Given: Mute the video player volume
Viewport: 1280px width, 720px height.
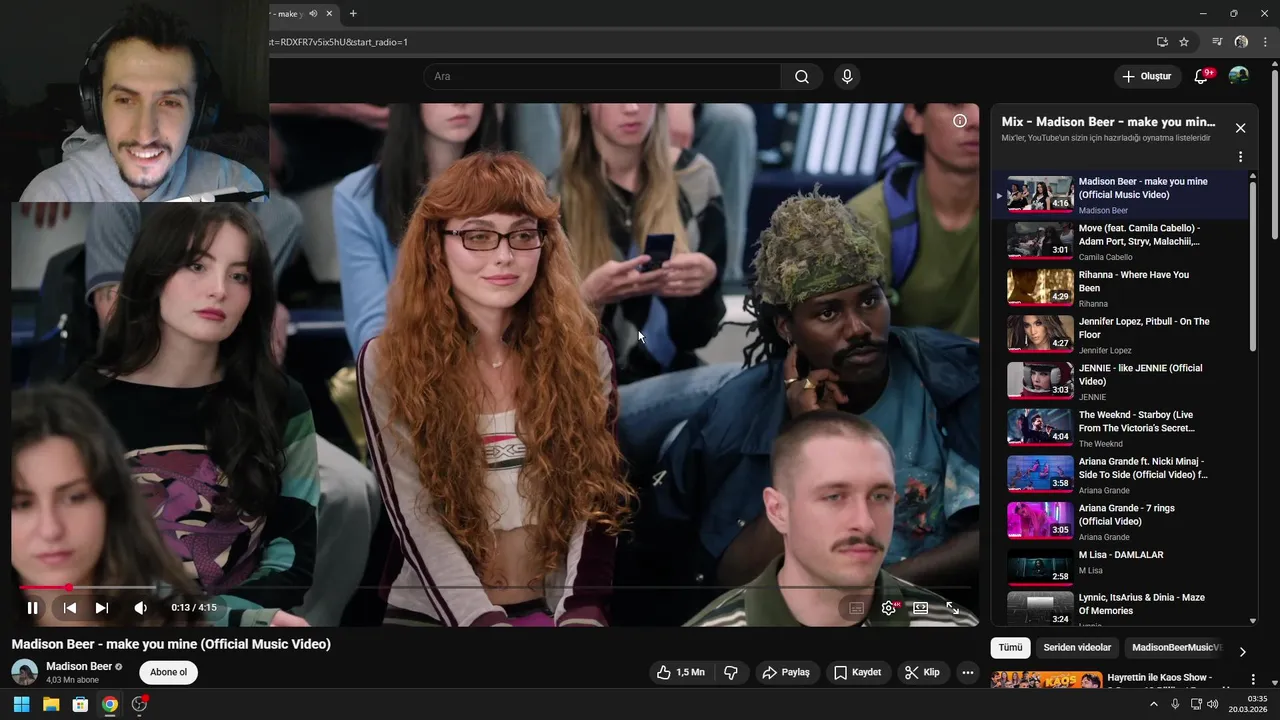Looking at the screenshot, I should [140, 607].
